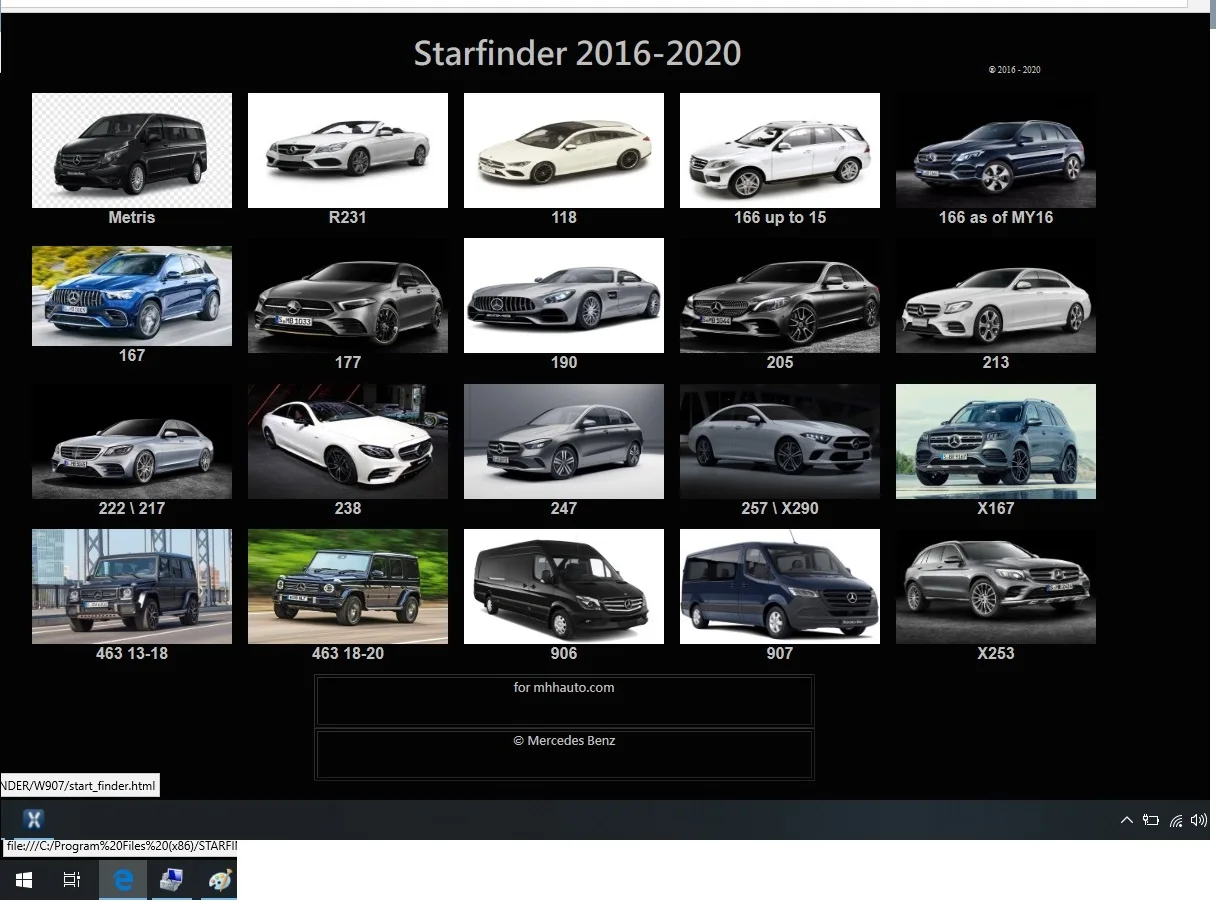This screenshot has width=1216, height=904.
Task: Click the '463 13-18' label
Action: tap(132, 653)
